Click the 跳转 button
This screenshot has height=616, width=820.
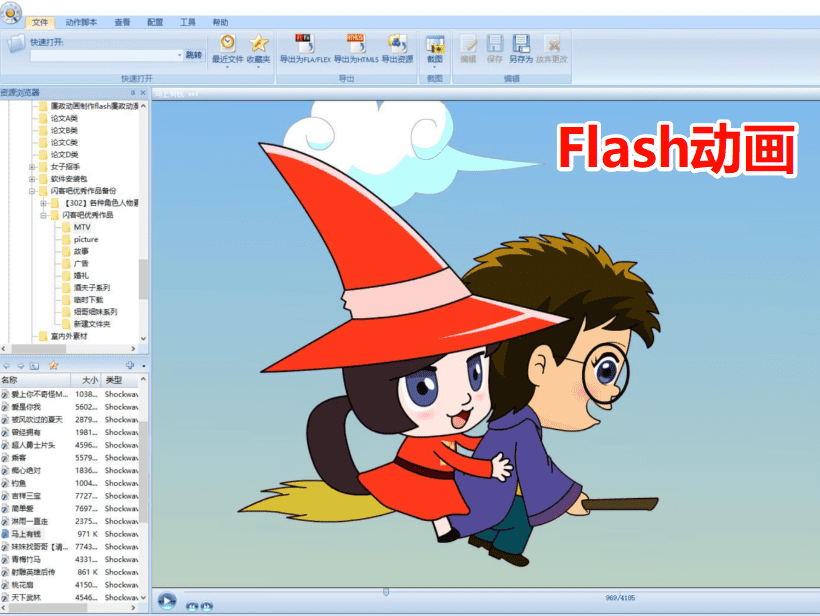pyautogui.click(x=193, y=55)
